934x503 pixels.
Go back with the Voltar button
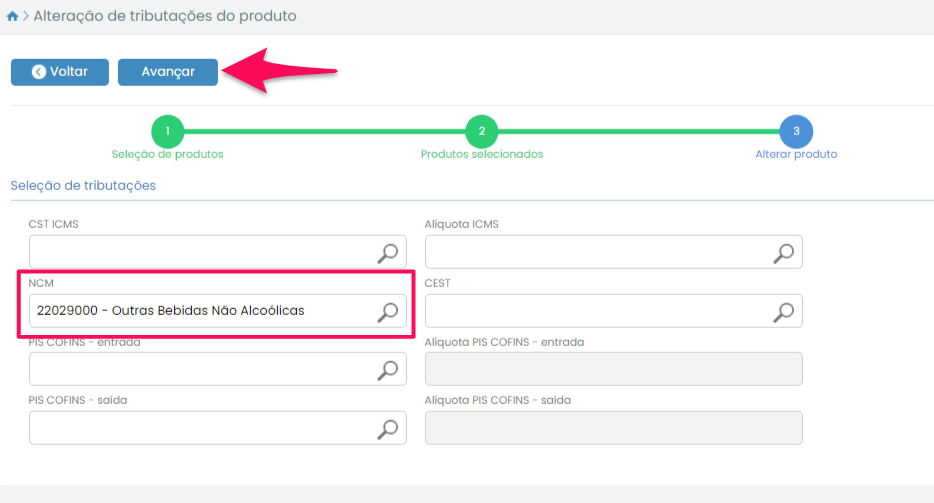60,72
